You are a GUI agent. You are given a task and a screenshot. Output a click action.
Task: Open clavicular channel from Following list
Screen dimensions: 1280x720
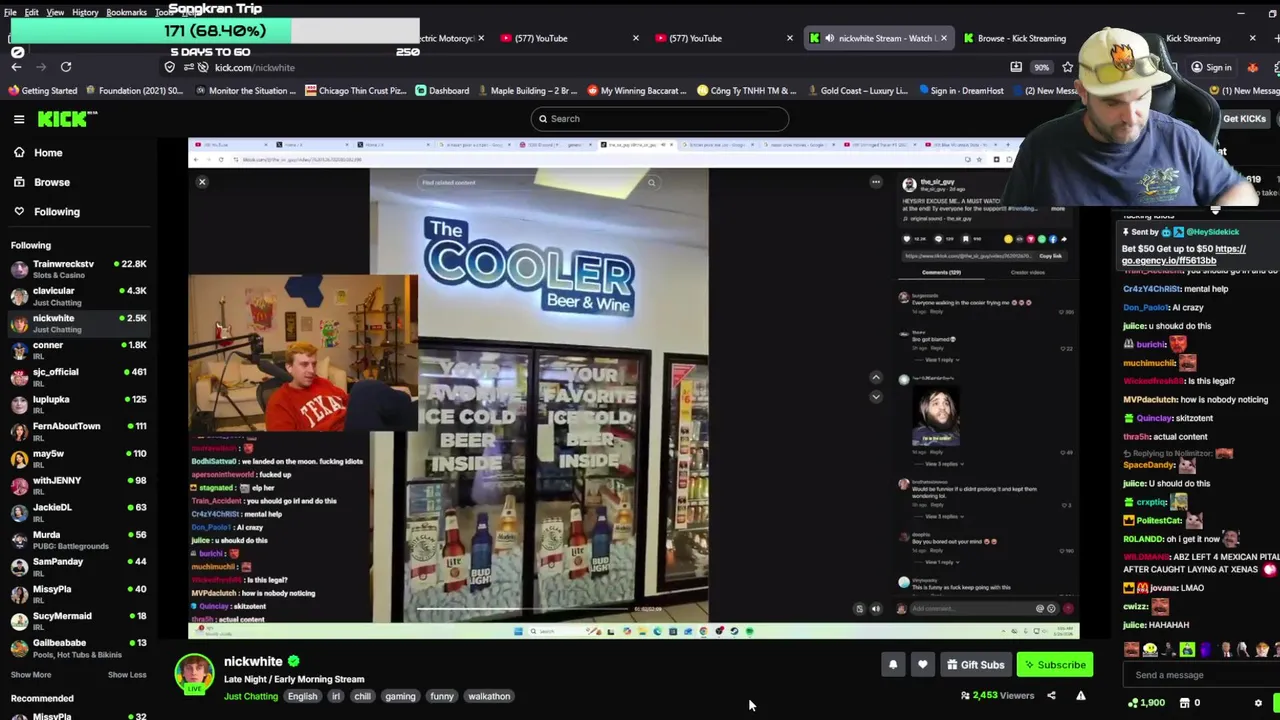78,296
